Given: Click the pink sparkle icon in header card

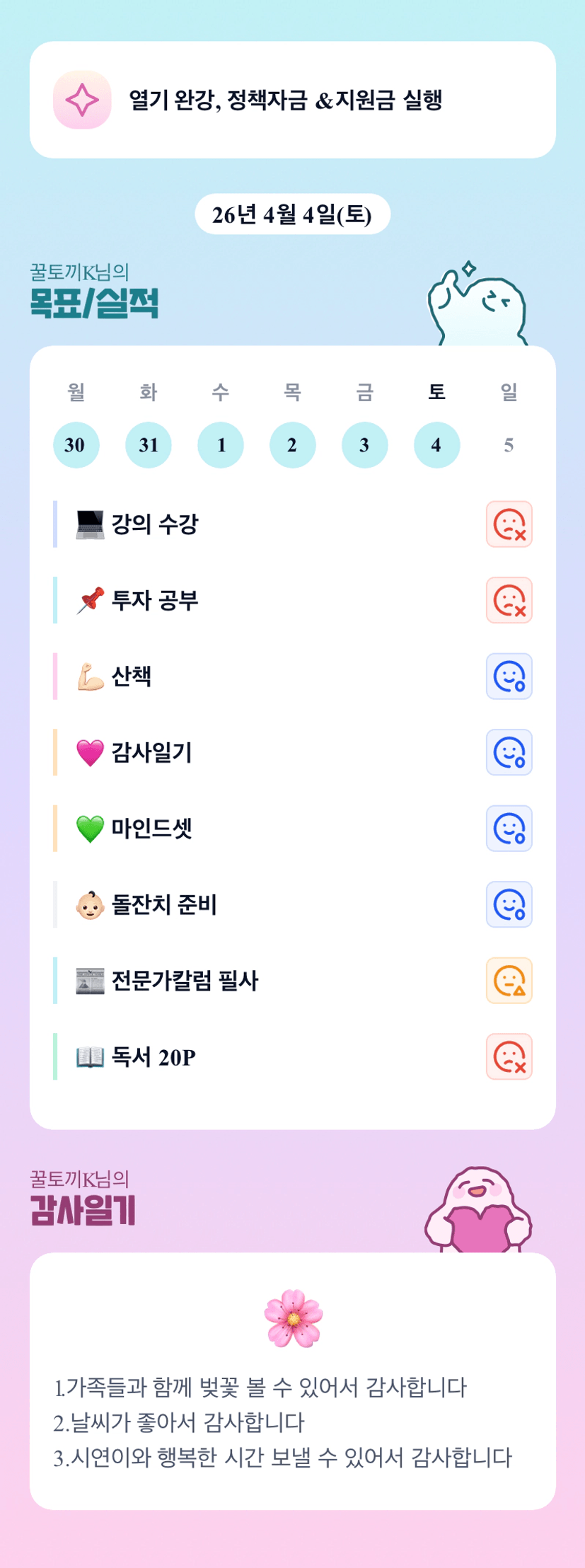Looking at the screenshot, I should coord(82,100).
